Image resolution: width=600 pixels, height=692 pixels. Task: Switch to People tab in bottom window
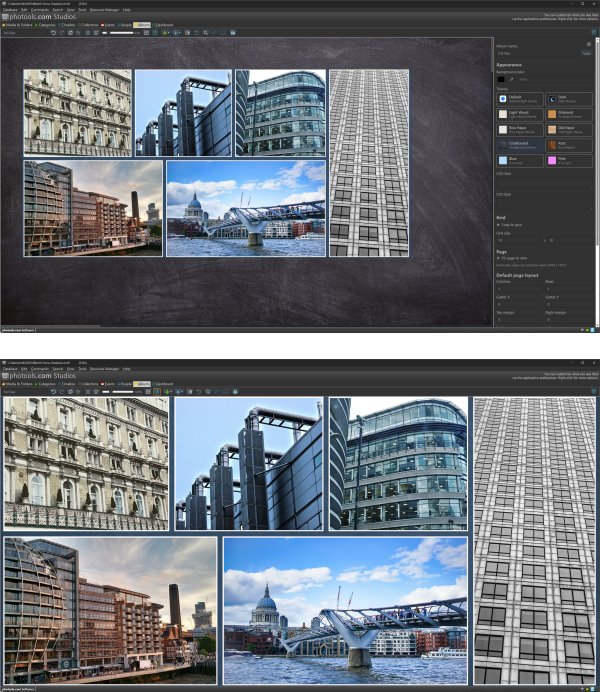point(125,384)
